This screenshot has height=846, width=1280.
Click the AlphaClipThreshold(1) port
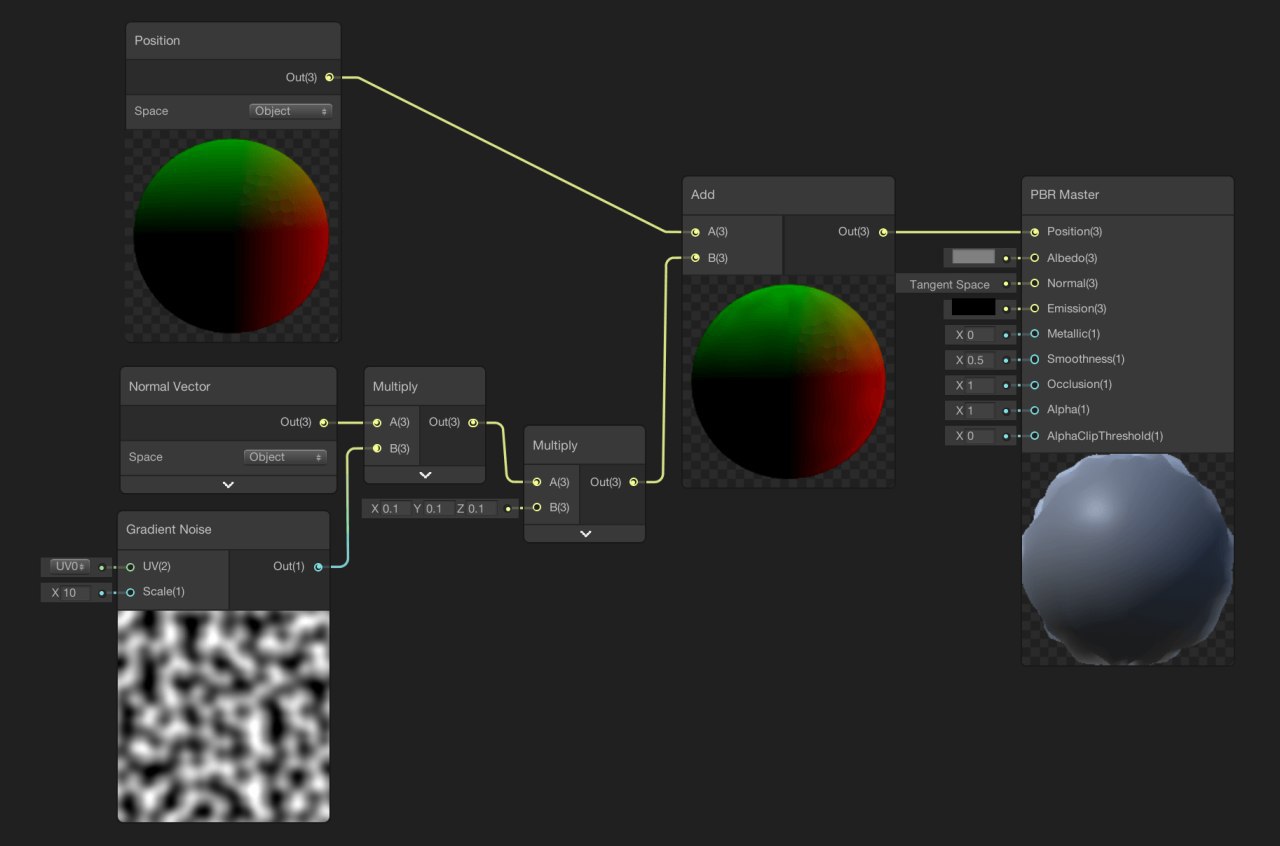[1034, 435]
